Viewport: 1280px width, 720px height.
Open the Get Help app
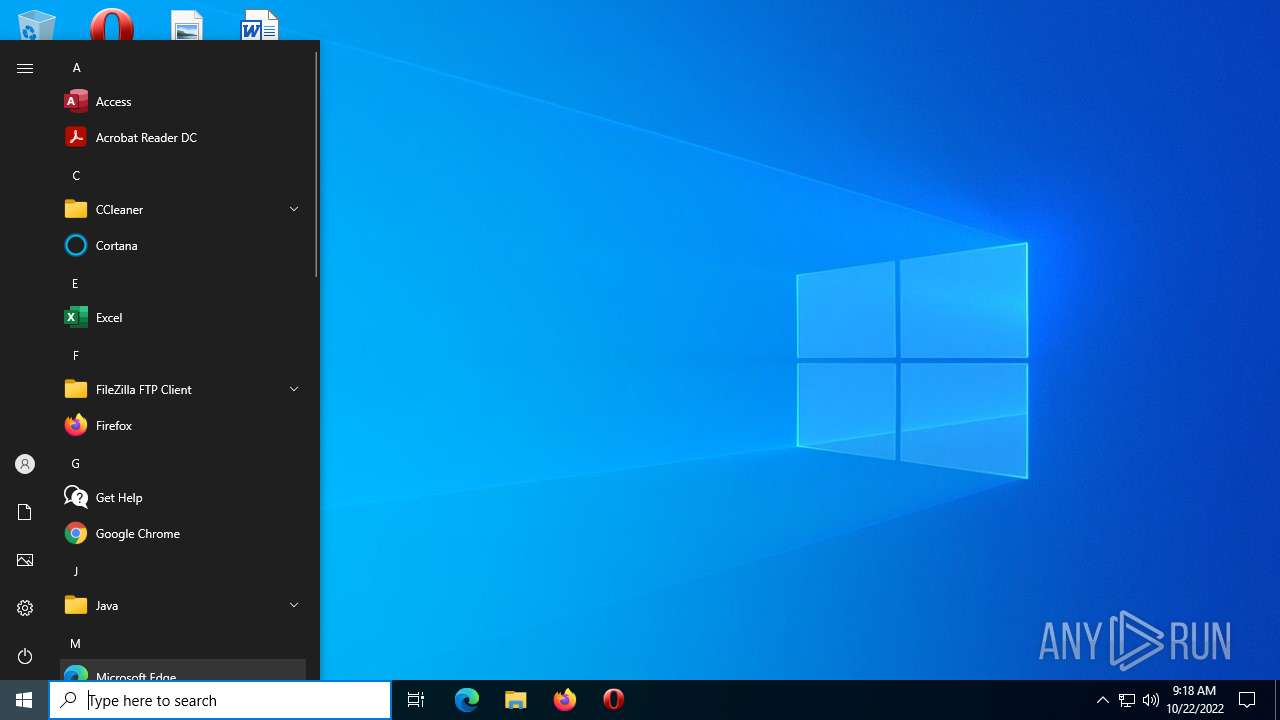pyautogui.click(x=183, y=497)
